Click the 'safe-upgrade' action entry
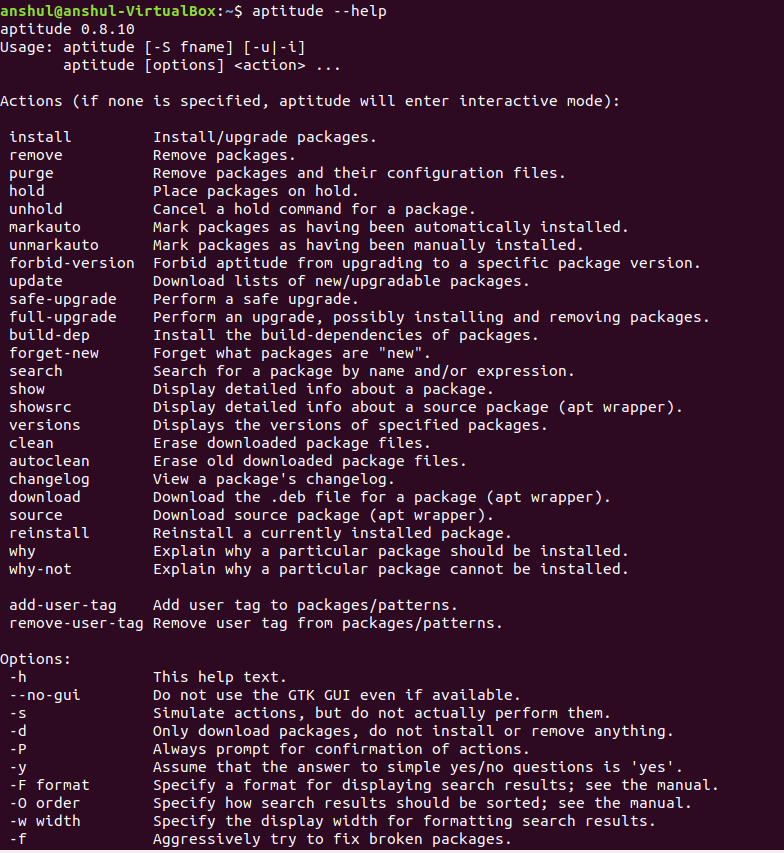The height and width of the screenshot is (853, 784). 62,299
